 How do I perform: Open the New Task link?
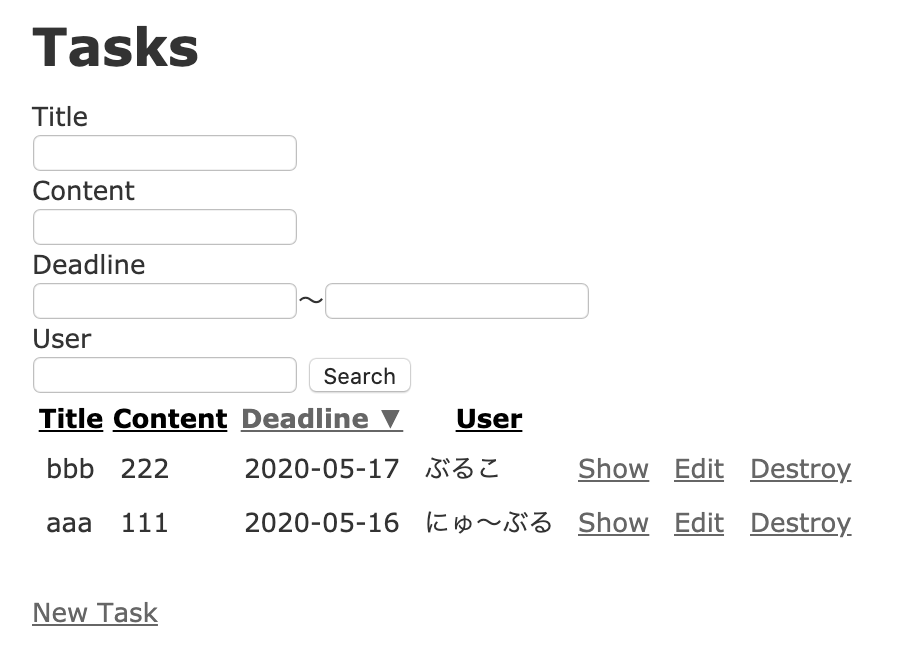95,613
